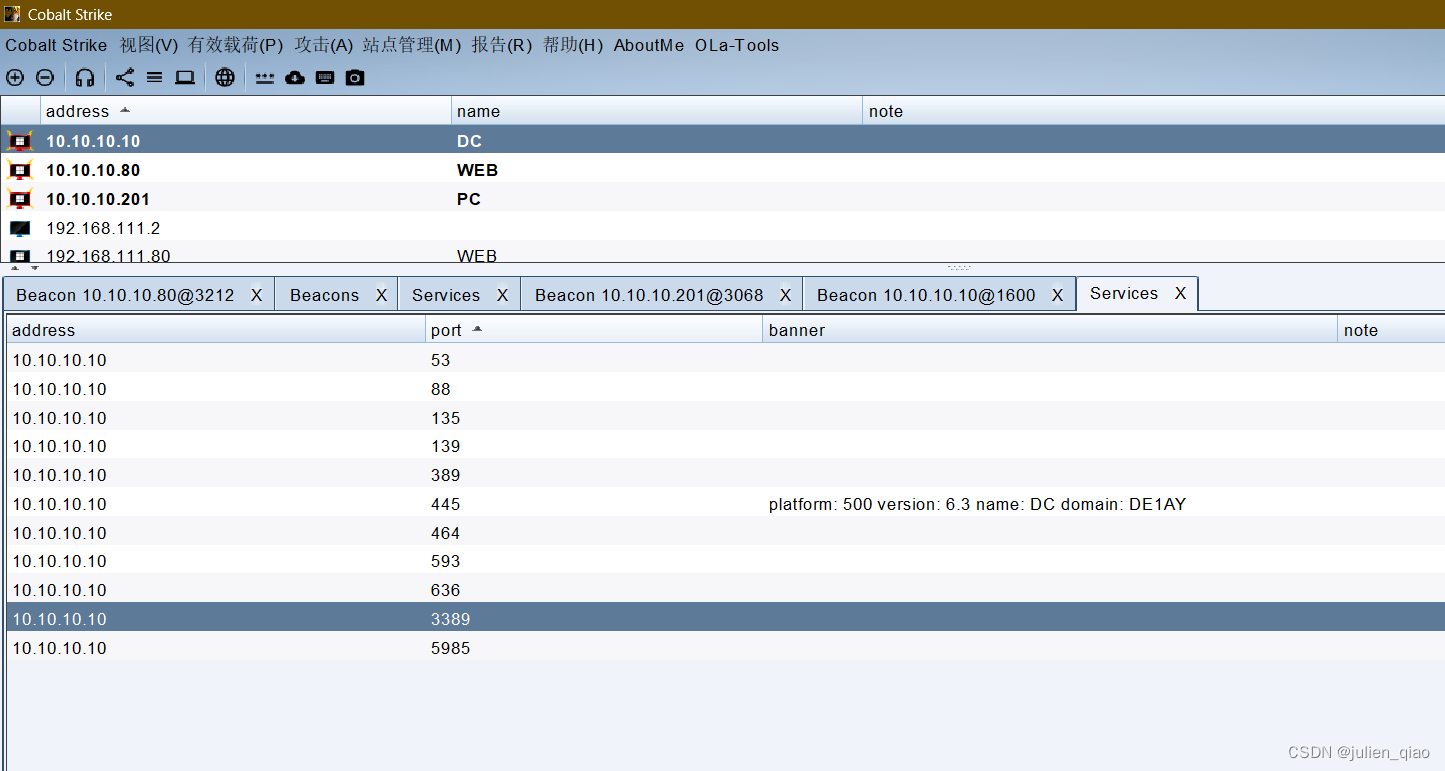Close the Beacon 10.10.10.80@3212 tab

pos(257,295)
